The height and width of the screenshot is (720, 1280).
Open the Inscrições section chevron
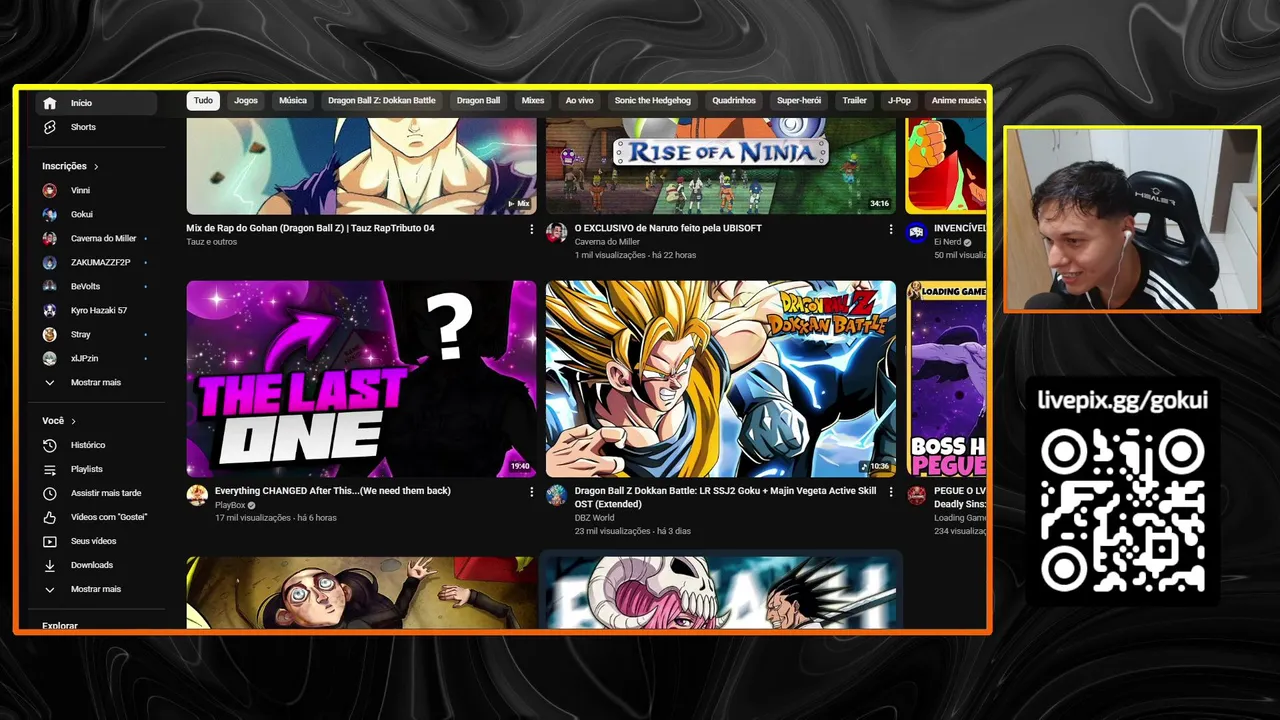tap(96, 166)
